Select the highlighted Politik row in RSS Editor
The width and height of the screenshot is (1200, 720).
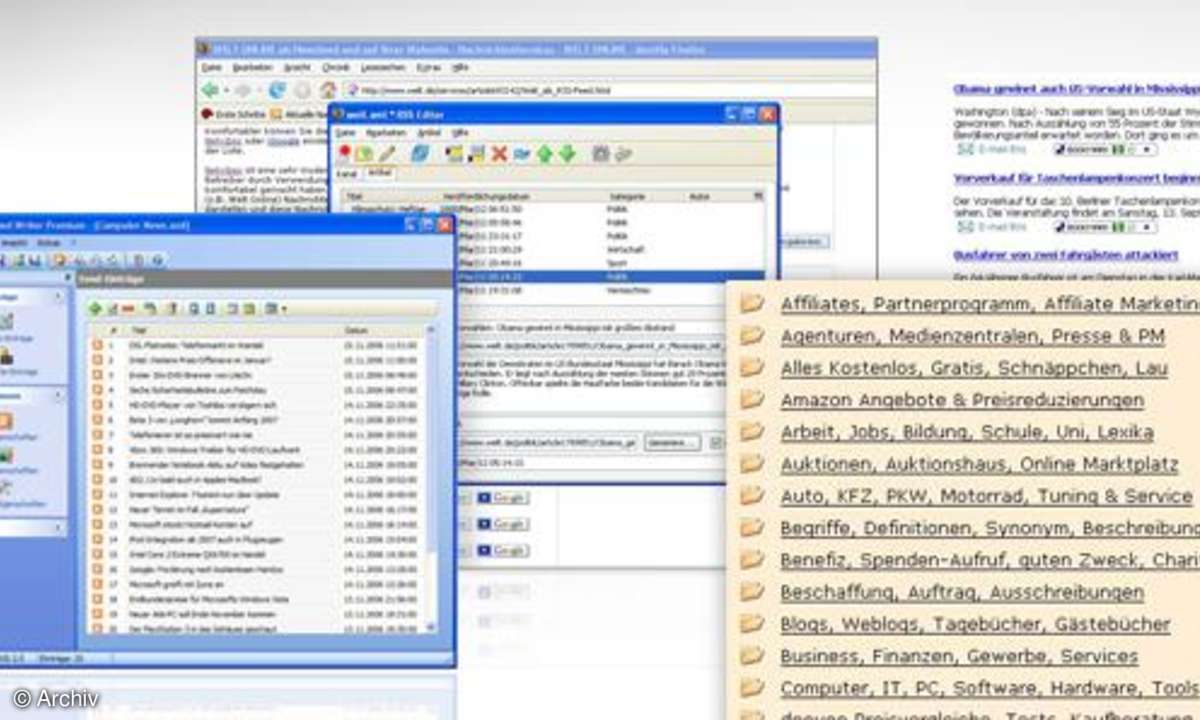610,278
